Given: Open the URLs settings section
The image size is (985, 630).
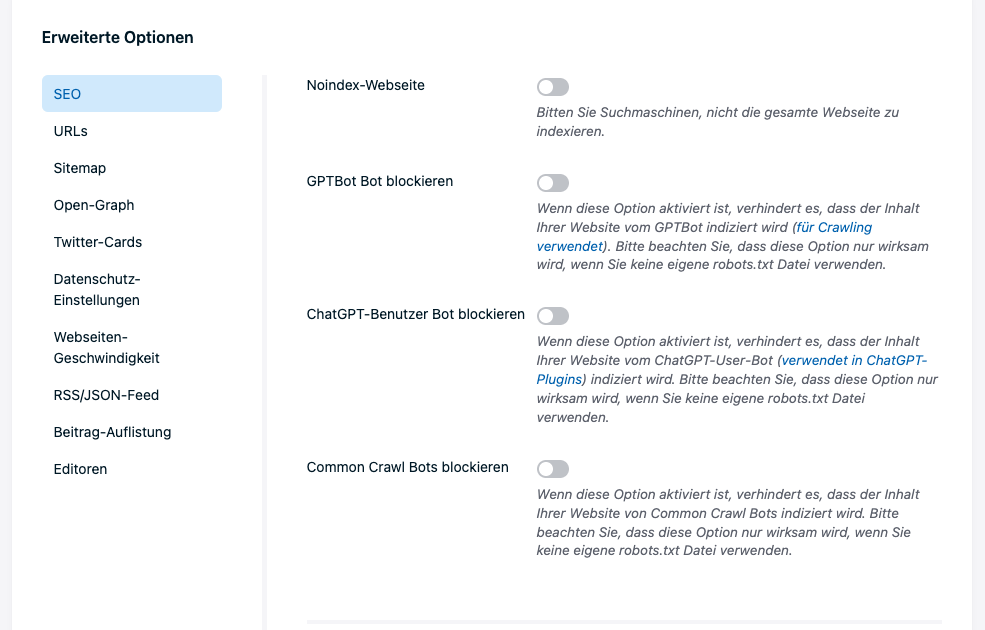Looking at the screenshot, I should 70,131.
